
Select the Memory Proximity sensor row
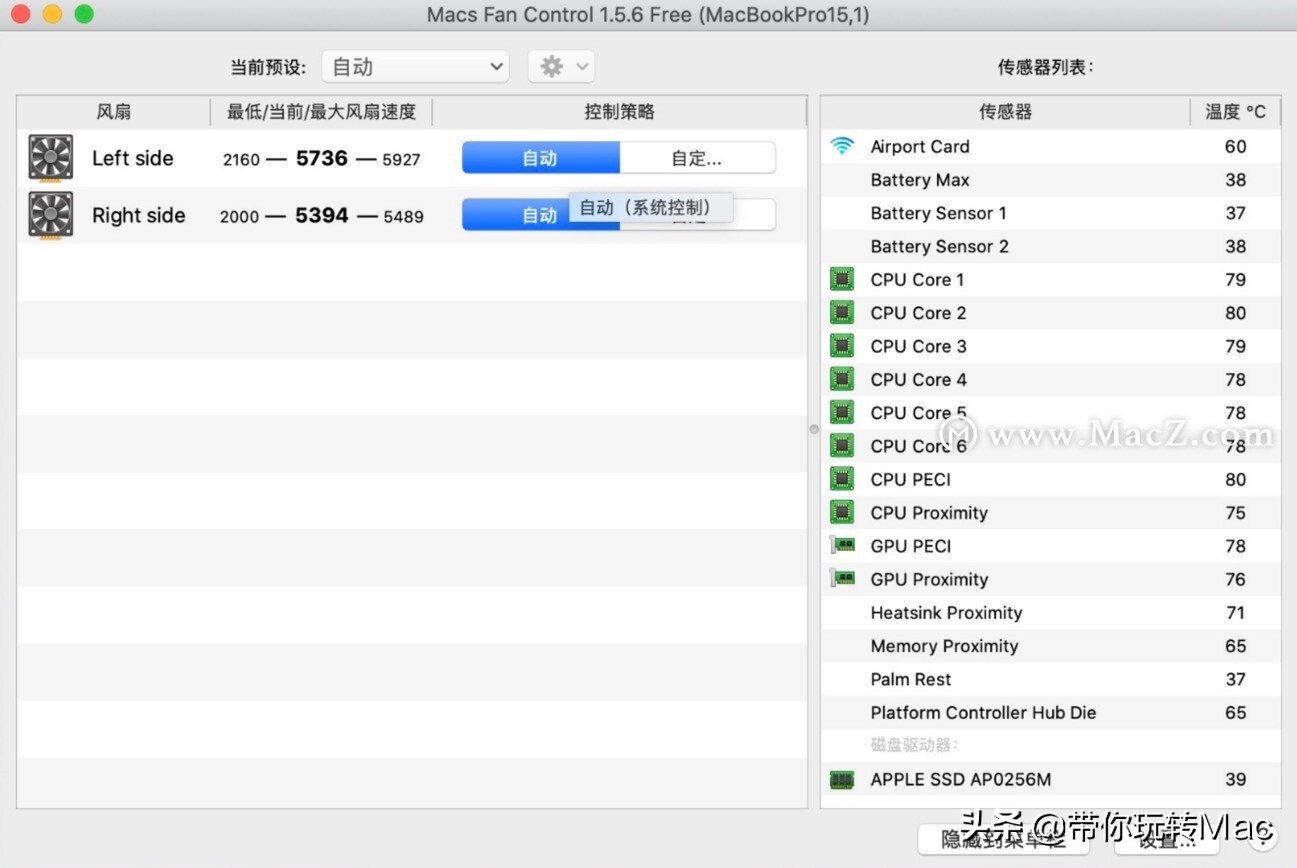(x=1050, y=646)
